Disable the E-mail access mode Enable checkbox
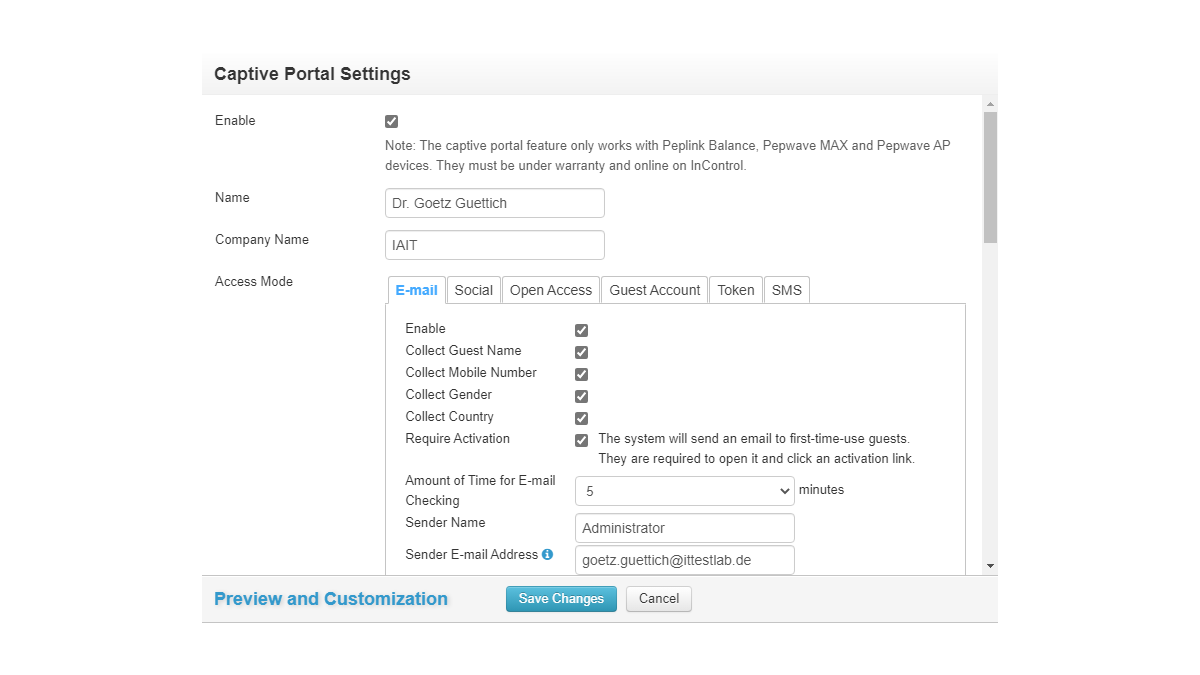Image resolution: width=1200 pixels, height=675 pixels. point(581,330)
